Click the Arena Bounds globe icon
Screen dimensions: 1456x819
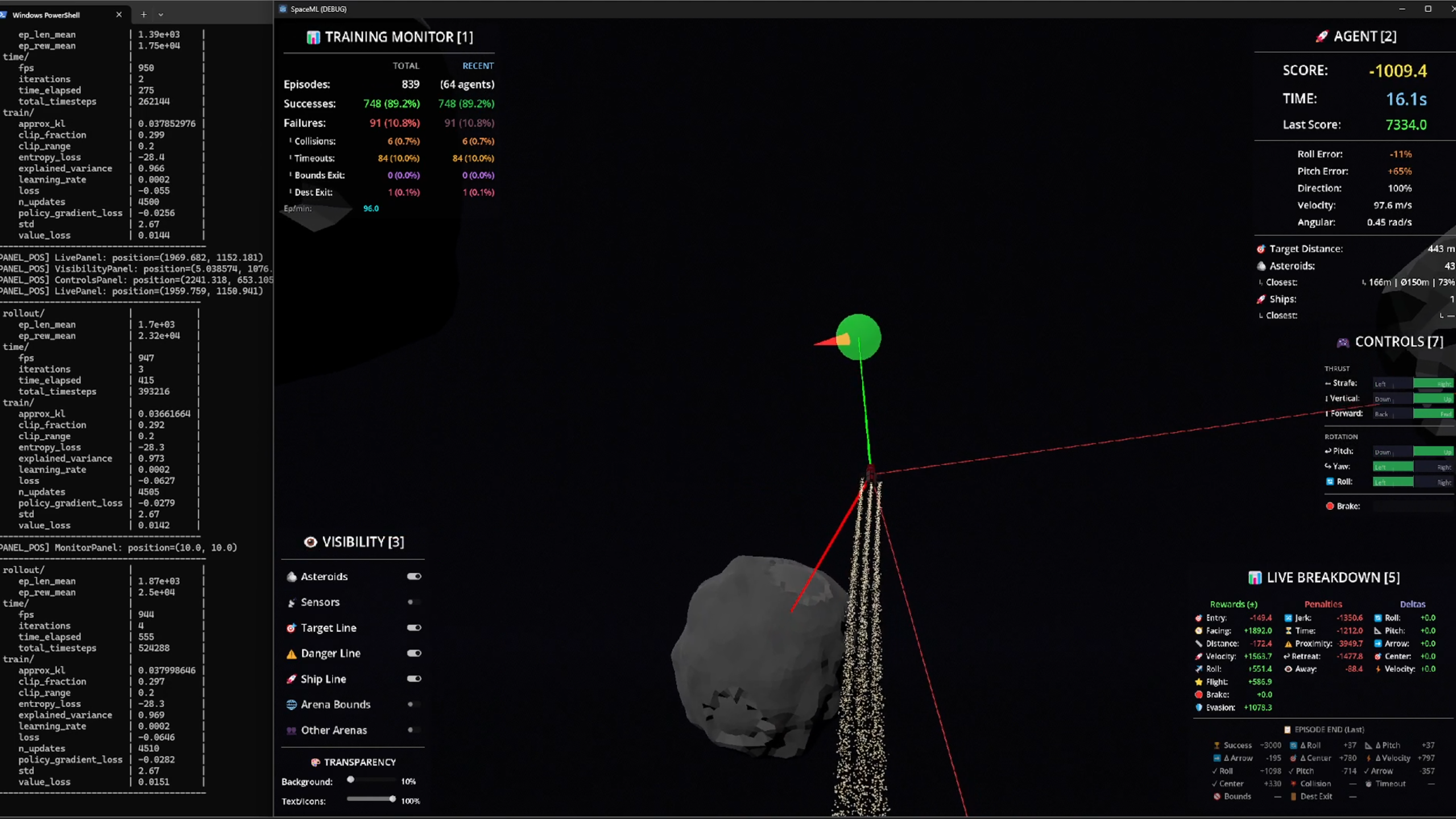291,705
